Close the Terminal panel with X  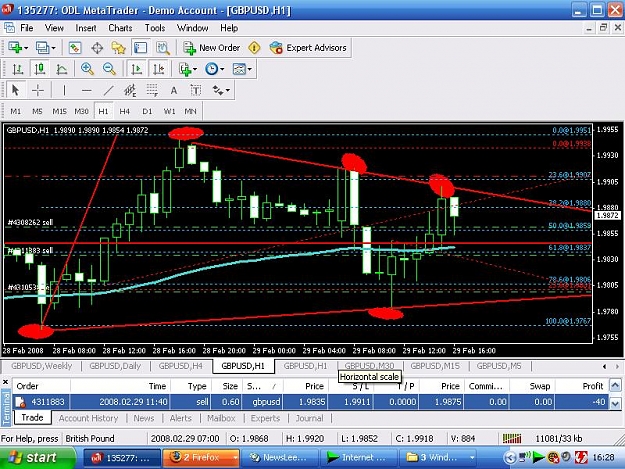point(5,382)
